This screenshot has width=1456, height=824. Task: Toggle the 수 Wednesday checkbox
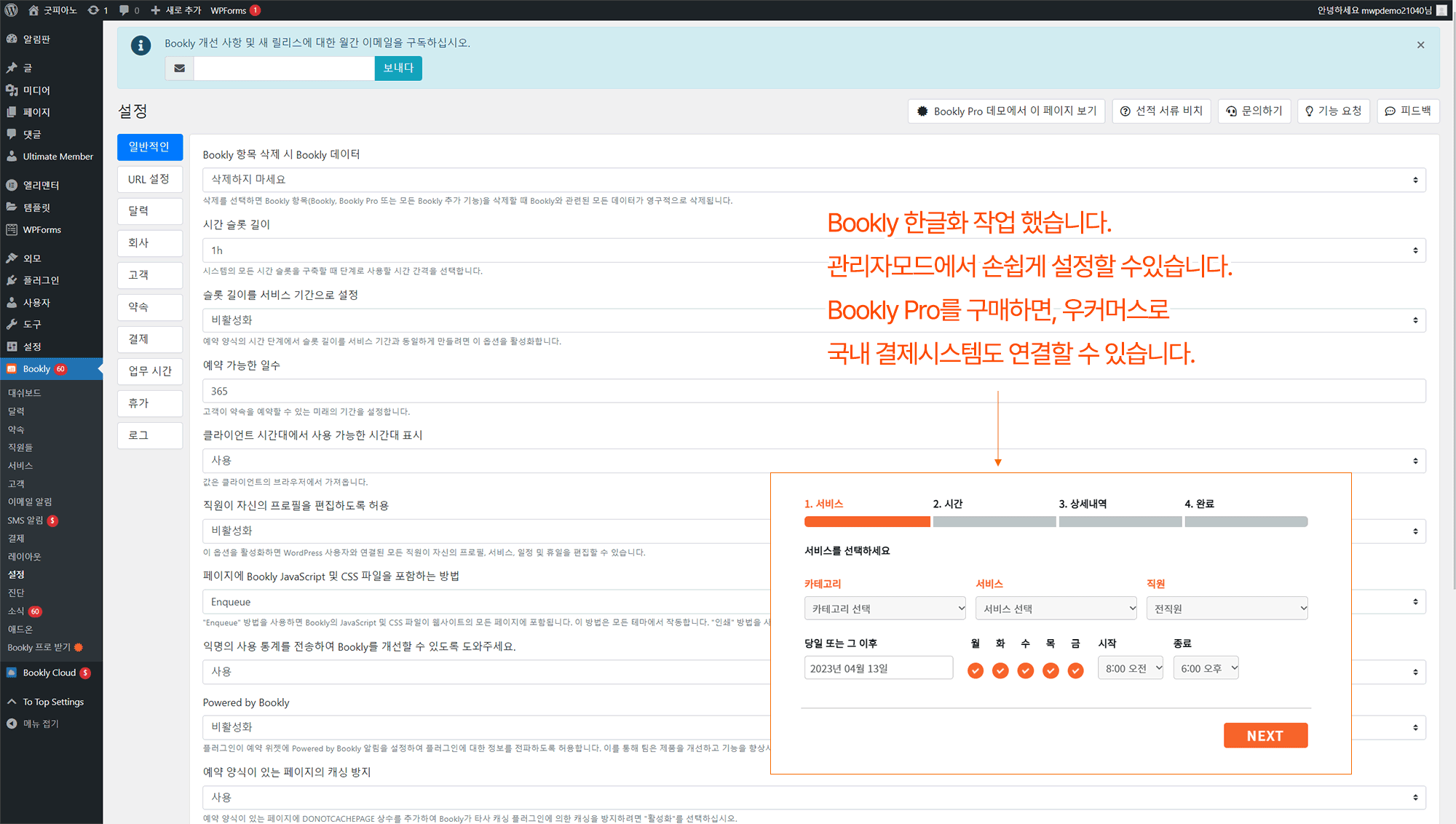[1025, 670]
